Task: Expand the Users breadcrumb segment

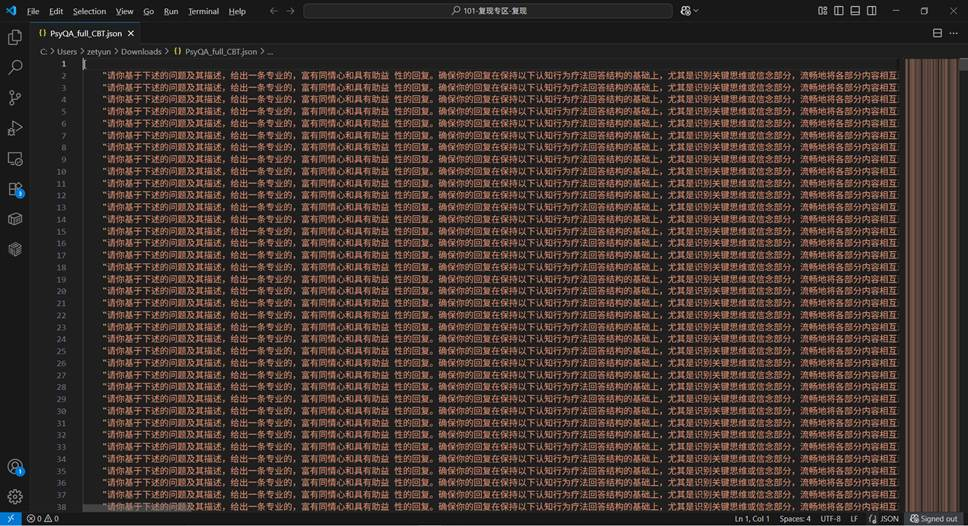Action: pyautogui.click(x=67, y=52)
